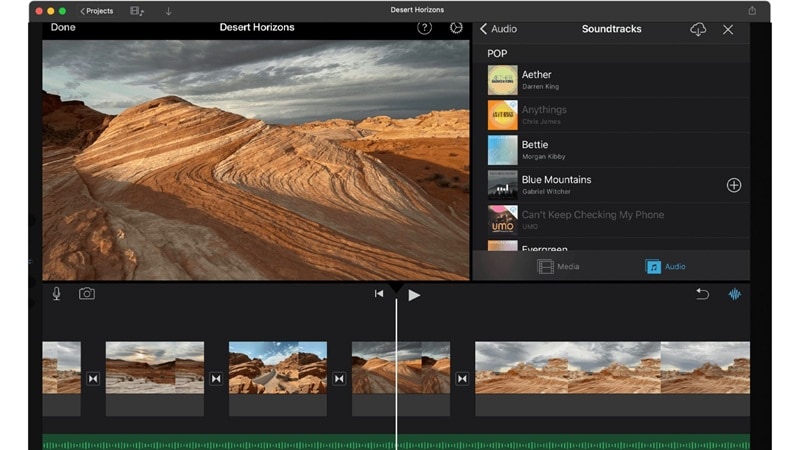
Task: Open project settings gear icon
Action: [456, 28]
